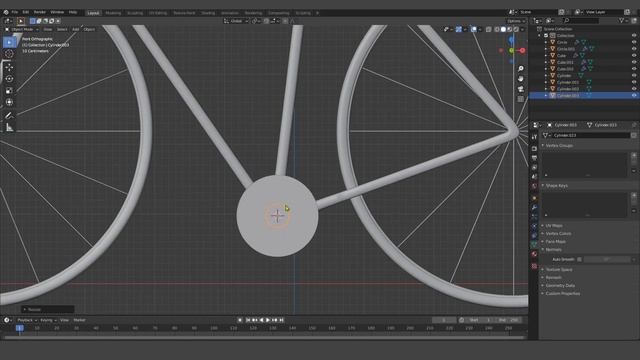640x360 pixels.
Task: Open the View Layer properties tab
Action: pos(534,167)
